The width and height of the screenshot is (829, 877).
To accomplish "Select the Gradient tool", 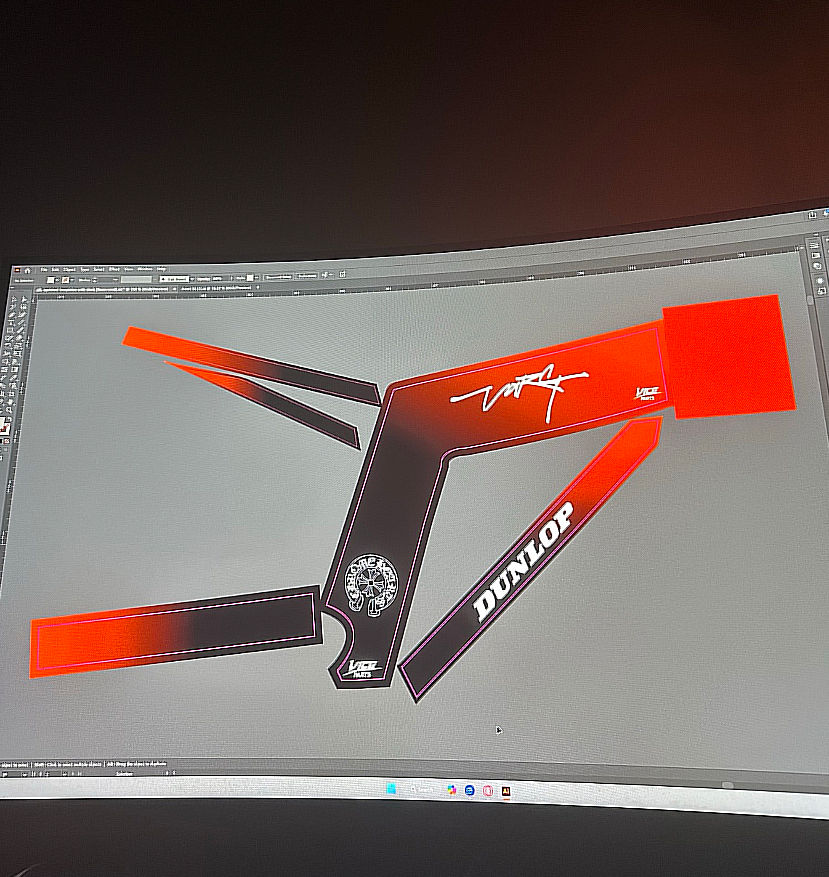I will pyautogui.click(x=15, y=370).
